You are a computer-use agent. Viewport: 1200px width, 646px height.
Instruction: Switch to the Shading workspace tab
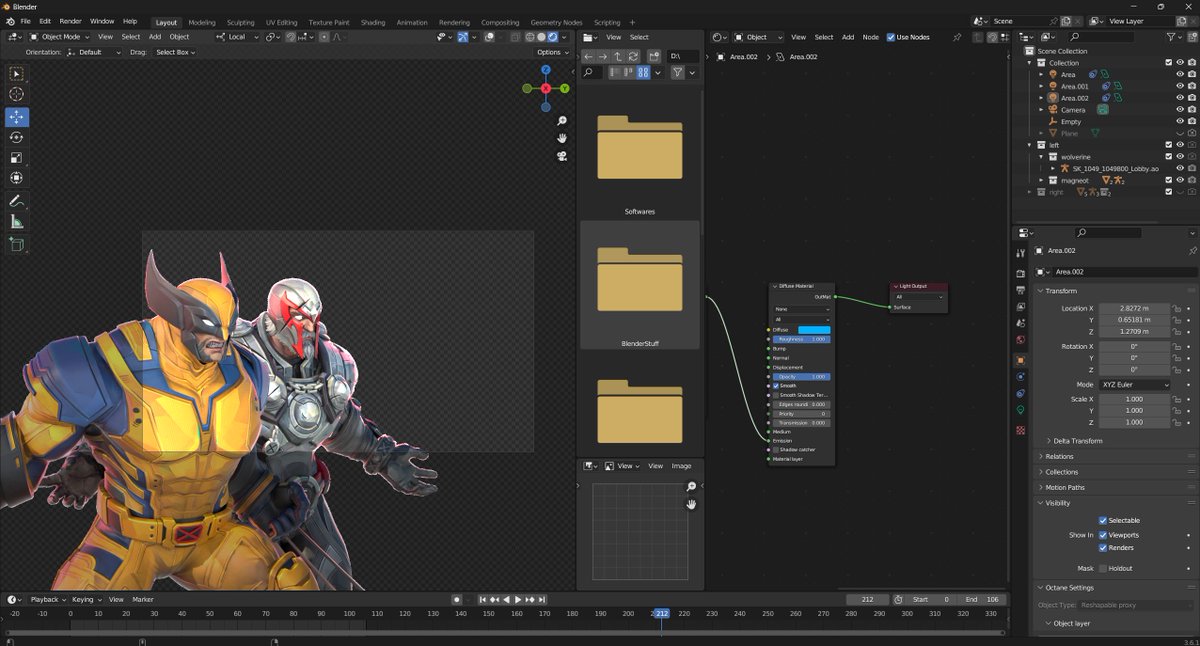pyautogui.click(x=372, y=22)
